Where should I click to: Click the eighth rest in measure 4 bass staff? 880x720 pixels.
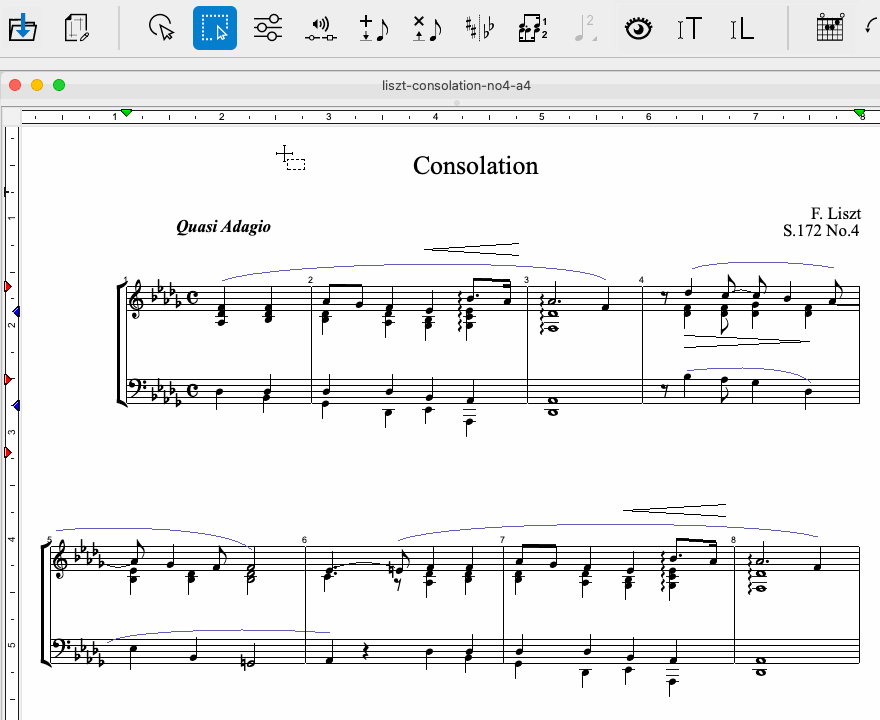pyautogui.click(x=666, y=389)
